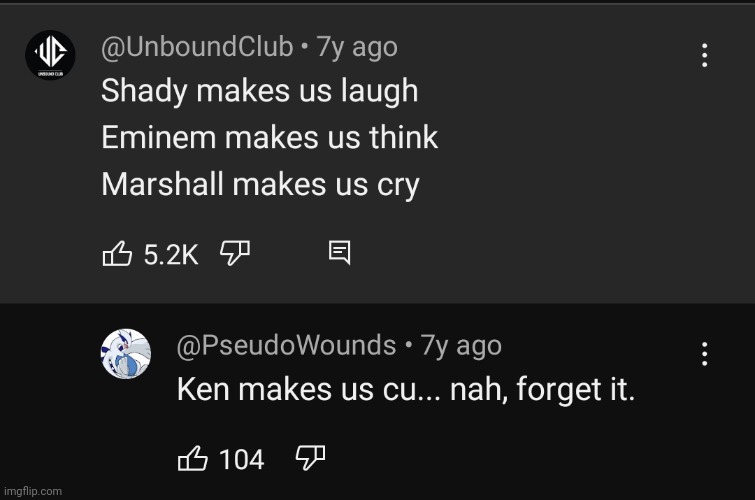Thumbs down the PseudoWounds reply

click(x=310, y=459)
